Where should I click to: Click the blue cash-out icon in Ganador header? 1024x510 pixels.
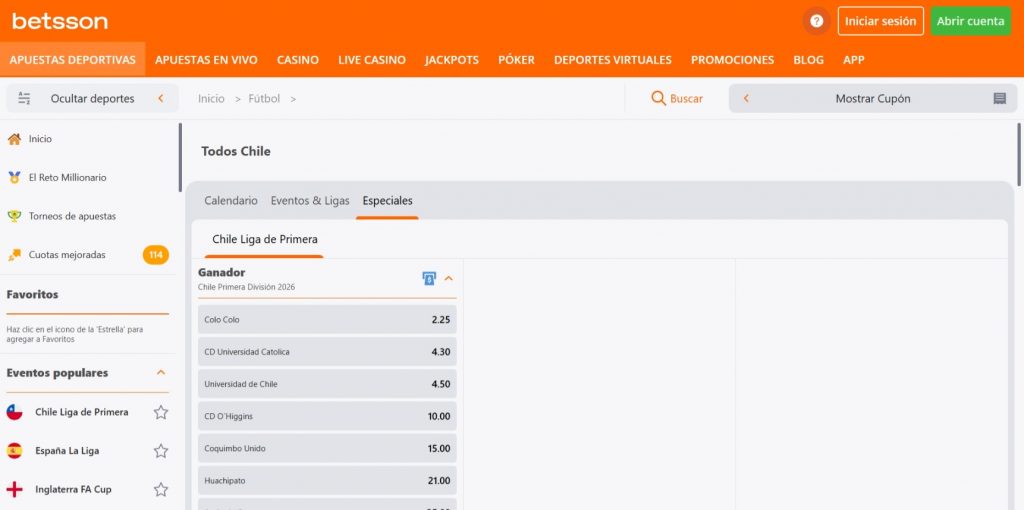pos(428,279)
